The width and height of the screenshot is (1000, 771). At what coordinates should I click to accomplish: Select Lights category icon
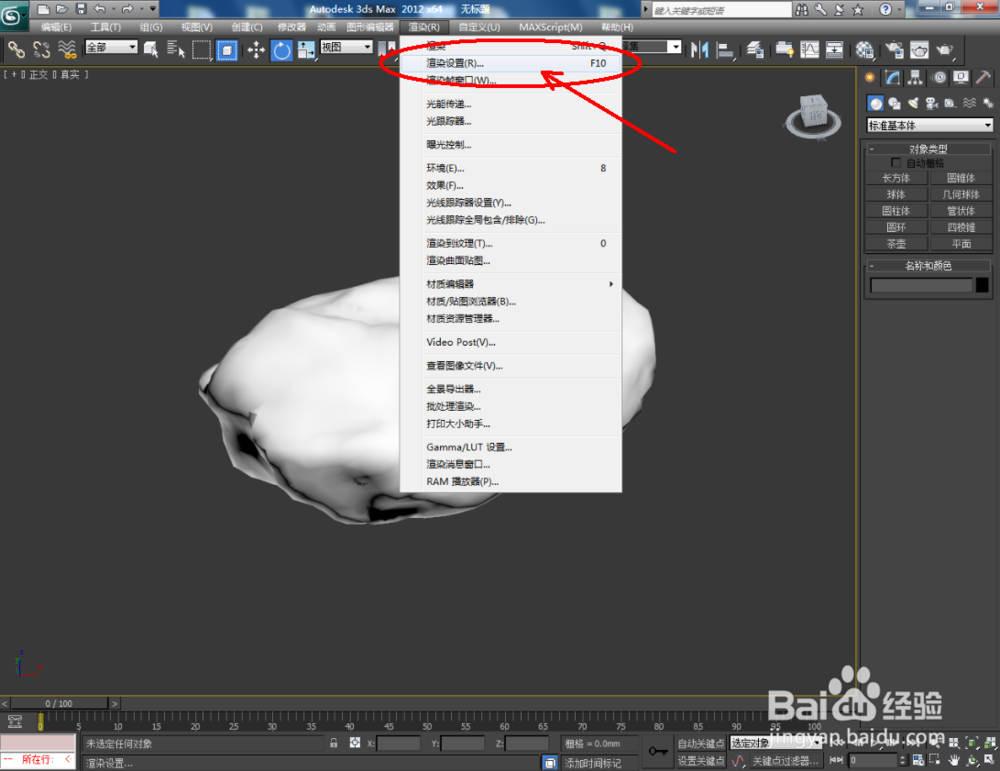[x=913, y=103]
